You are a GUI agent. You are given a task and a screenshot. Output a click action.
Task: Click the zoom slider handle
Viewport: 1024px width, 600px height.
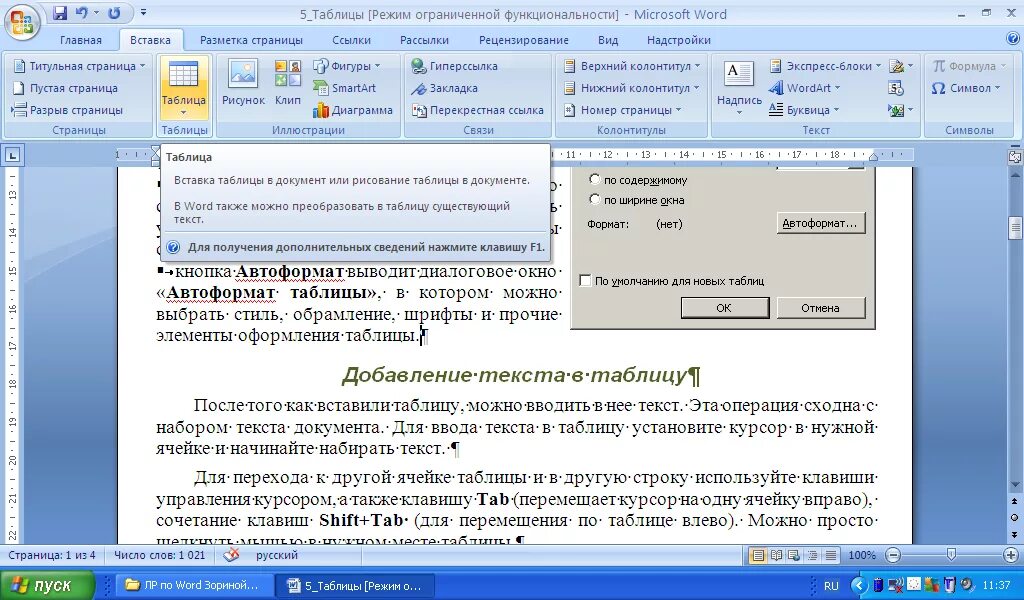click(x=952, y=555)
